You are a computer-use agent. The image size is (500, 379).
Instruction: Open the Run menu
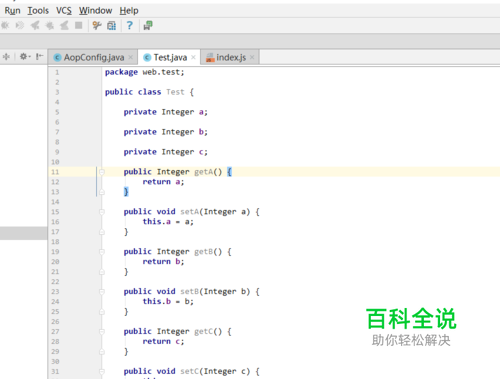pyautogui.click(x=12, y=11)
